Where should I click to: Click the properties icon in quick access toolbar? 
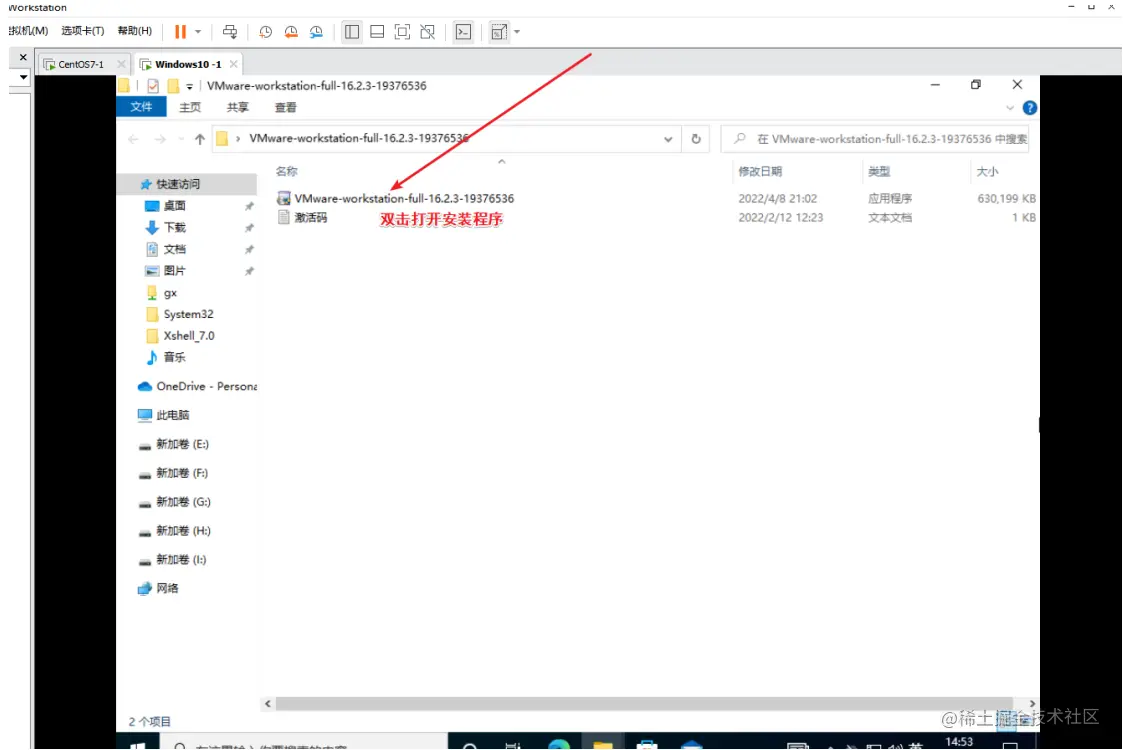coord(153,86)
